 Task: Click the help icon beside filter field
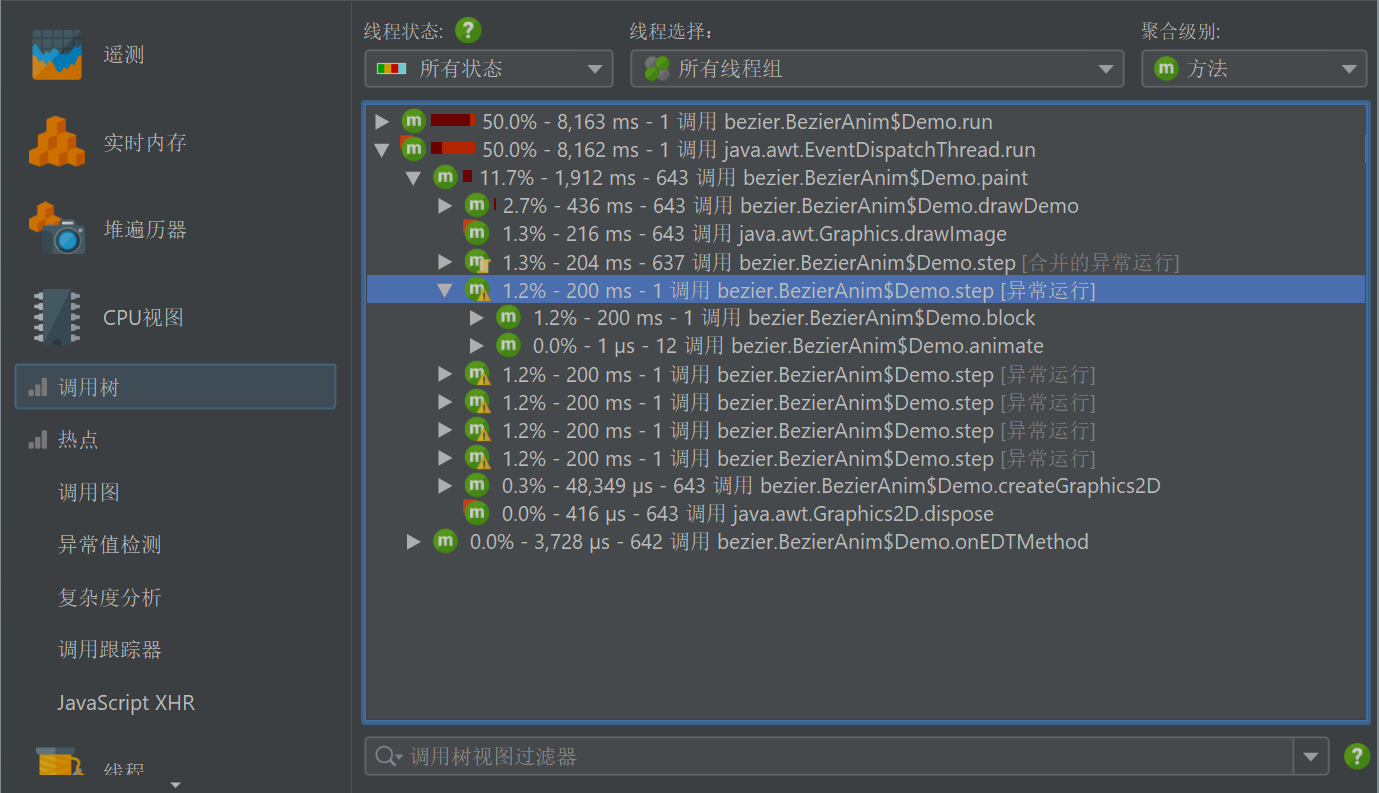pos(1356,756)
